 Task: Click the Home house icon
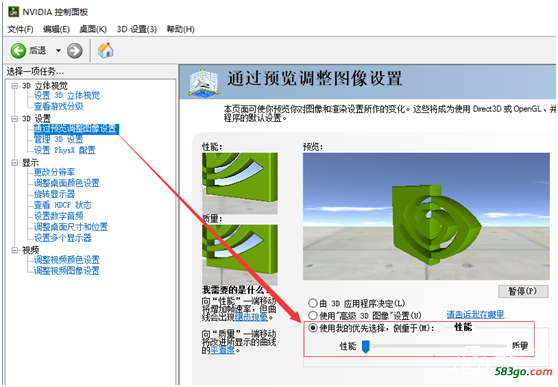tap(105, 50)
